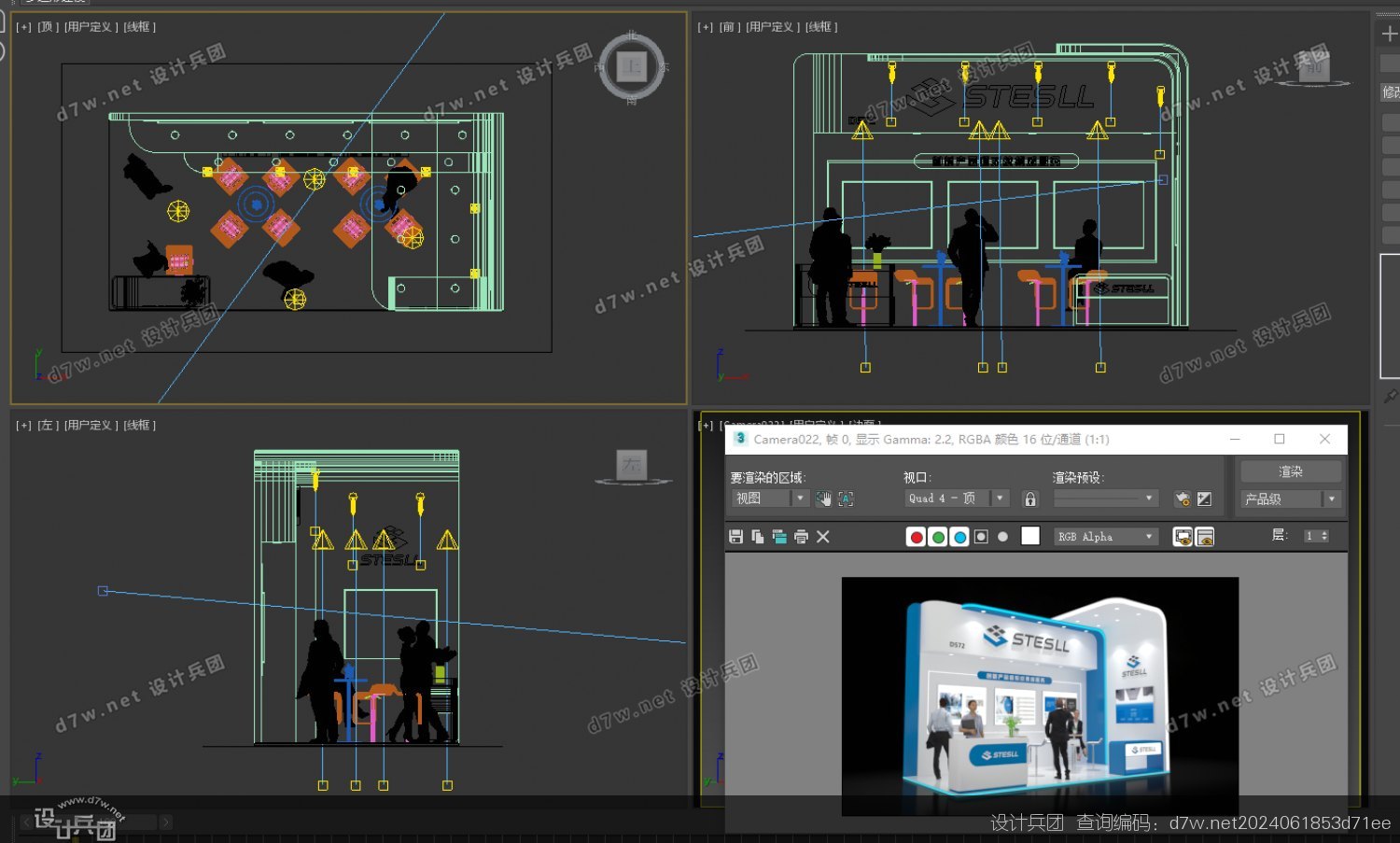This screenshot has height=843, width=1400.
Task: Open the top viewport [+] menu
Action: 23,27
